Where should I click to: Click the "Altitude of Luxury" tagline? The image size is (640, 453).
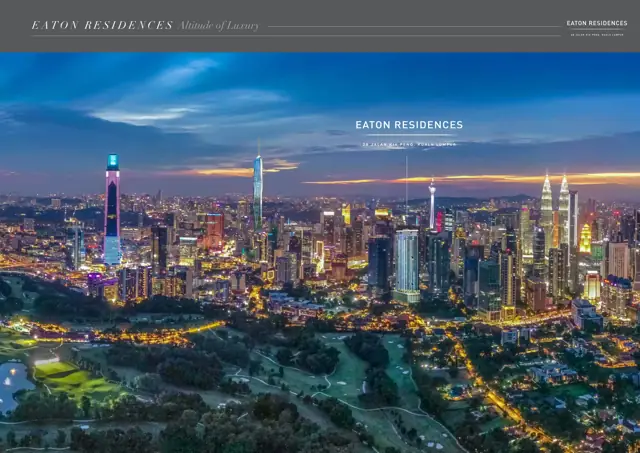point(218,26)
